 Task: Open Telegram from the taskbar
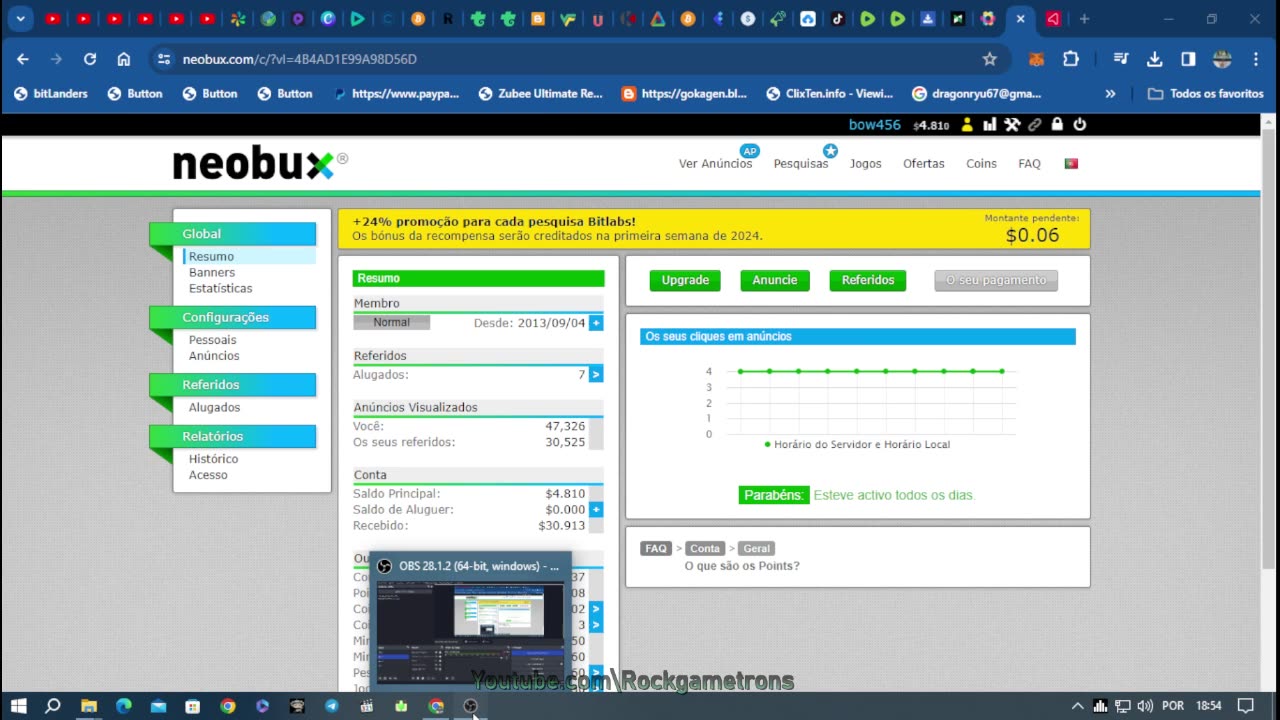(332, 706)
